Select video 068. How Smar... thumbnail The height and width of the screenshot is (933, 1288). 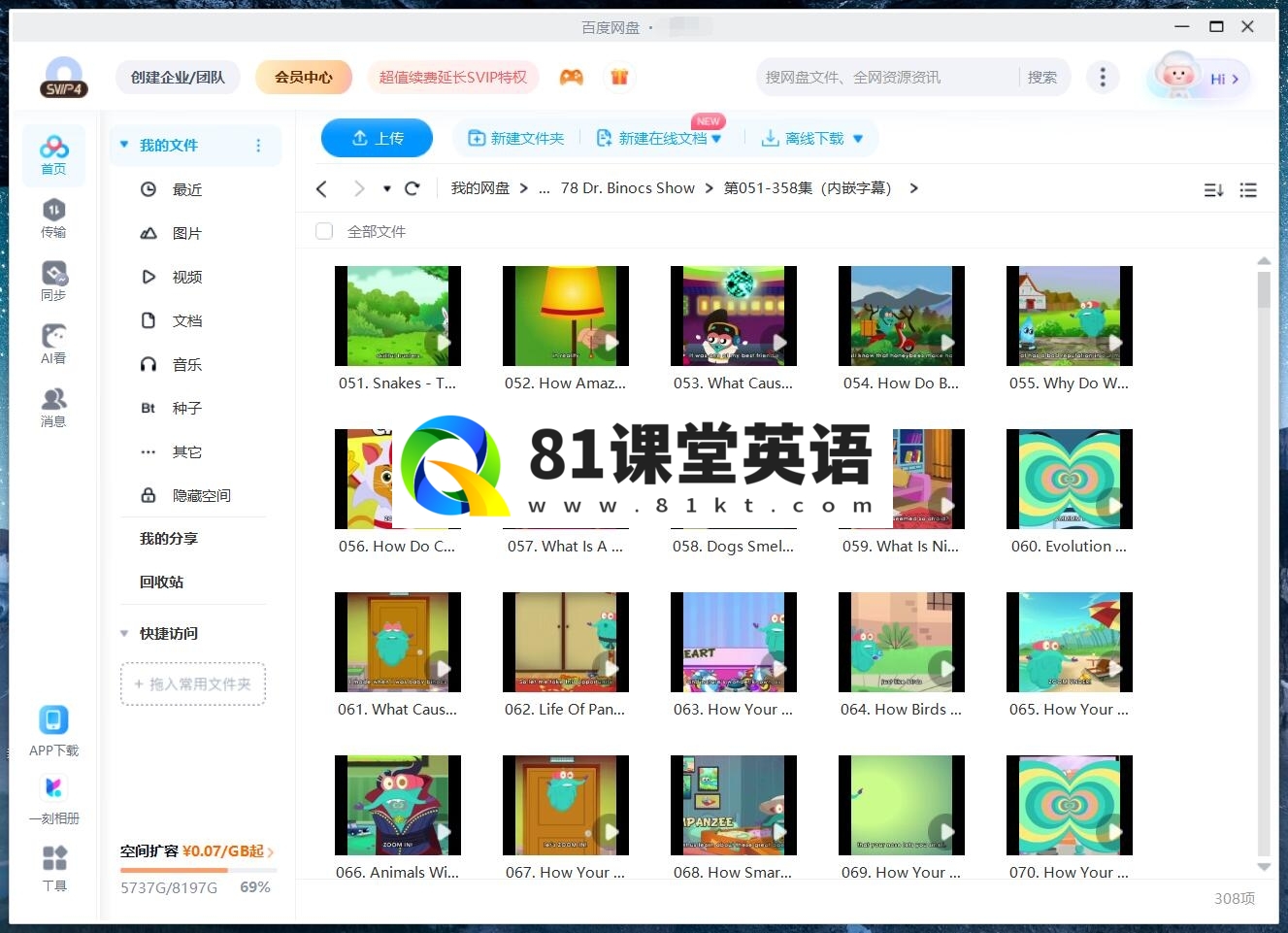(x=734, y=805)
